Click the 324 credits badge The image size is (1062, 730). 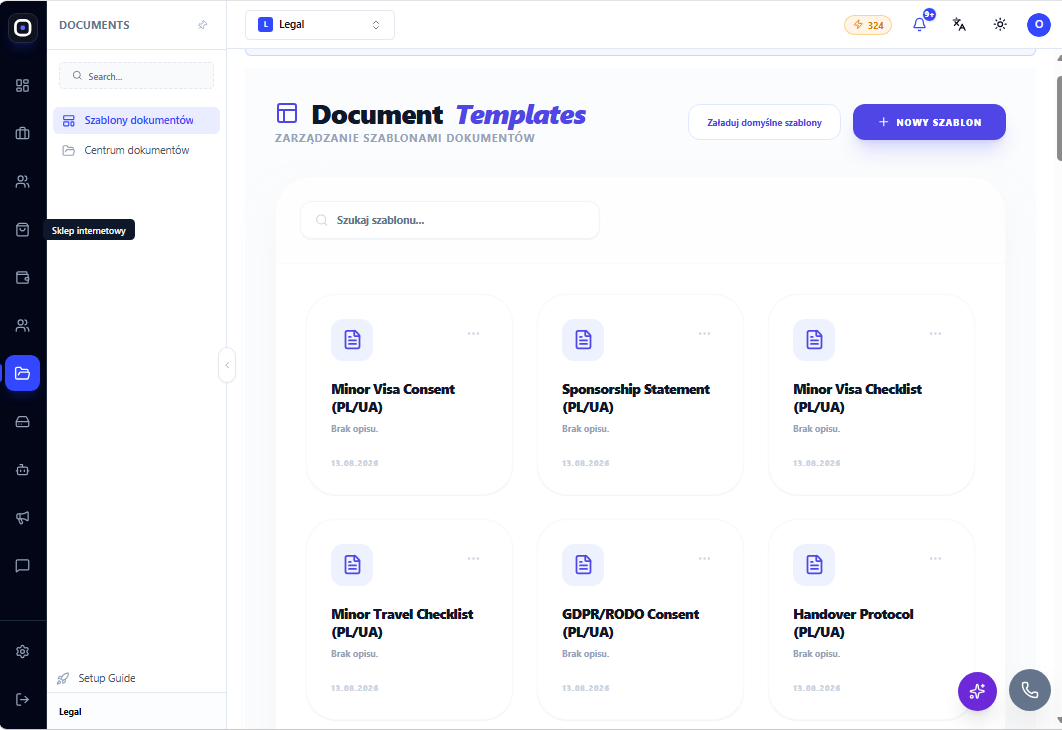tap(868, 25)
